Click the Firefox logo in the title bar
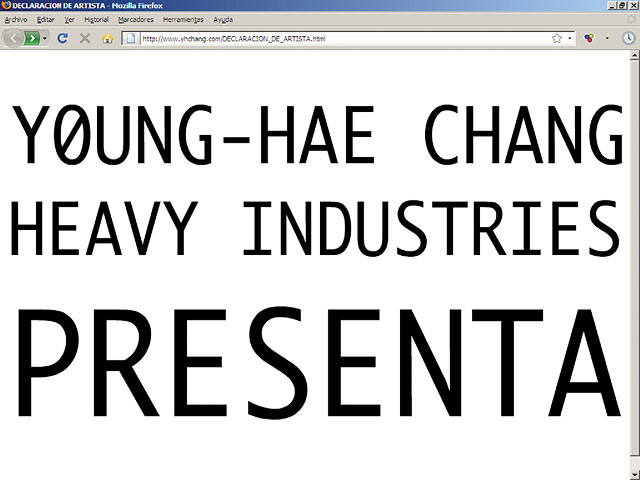The image size is (640, 480). click(x=6, y=5)
